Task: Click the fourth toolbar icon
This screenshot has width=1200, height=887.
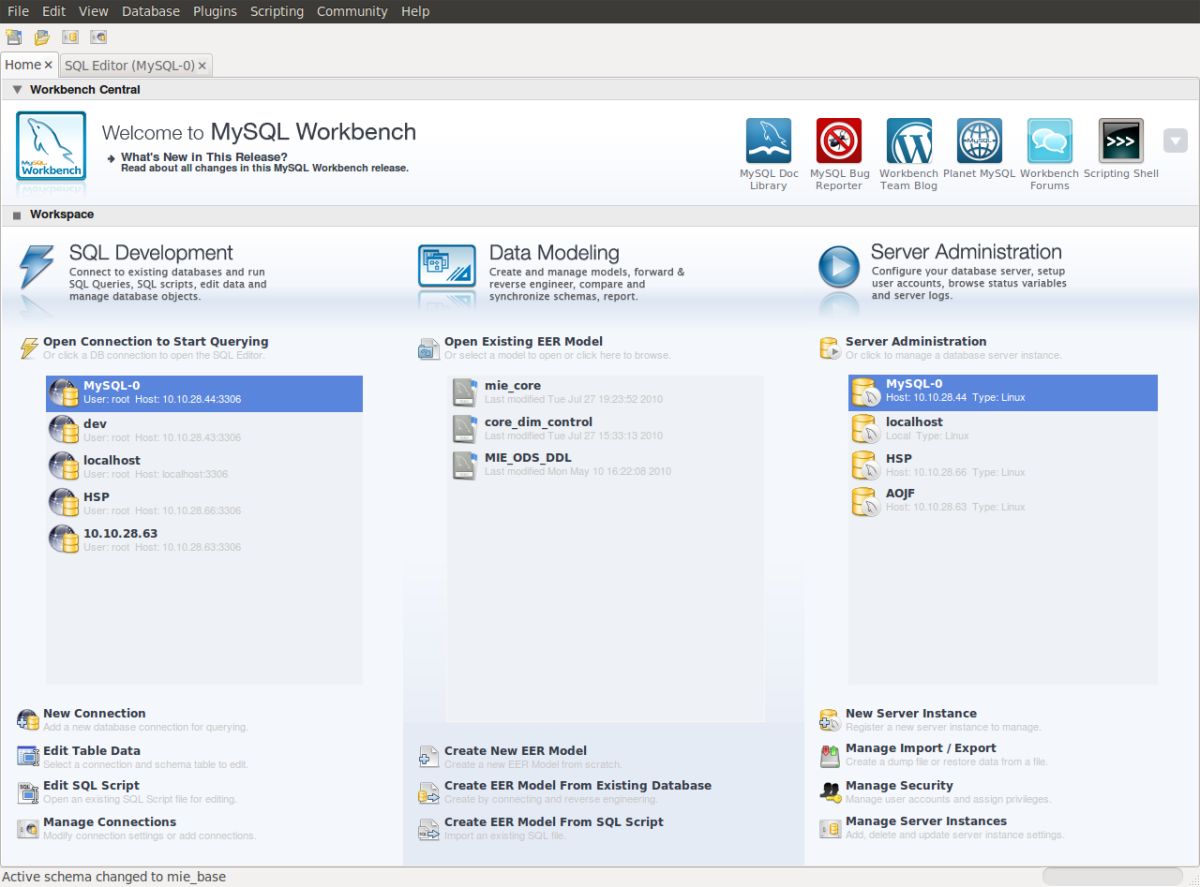Action: (98, 37)
